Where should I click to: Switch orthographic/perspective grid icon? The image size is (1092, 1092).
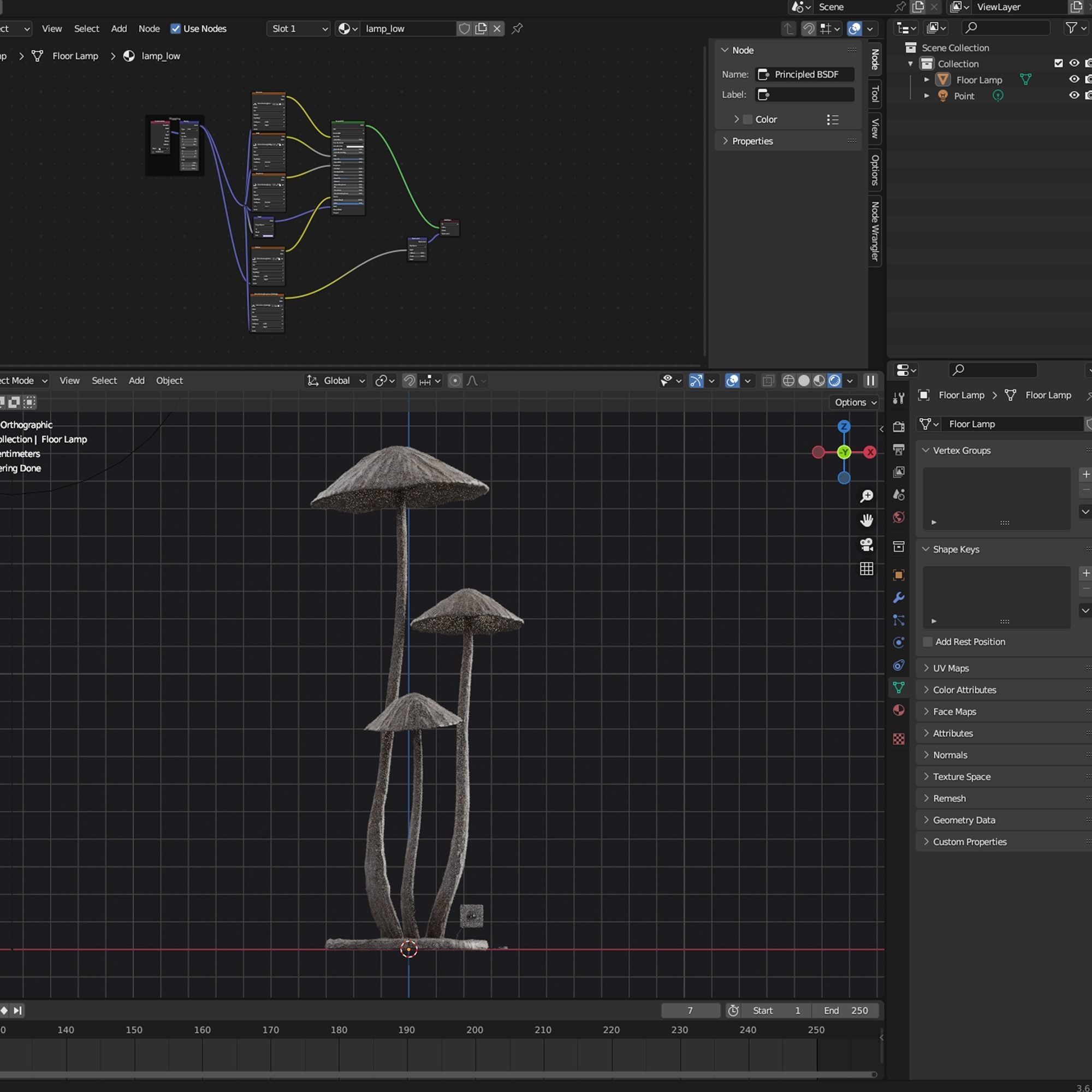coord(867,568)
